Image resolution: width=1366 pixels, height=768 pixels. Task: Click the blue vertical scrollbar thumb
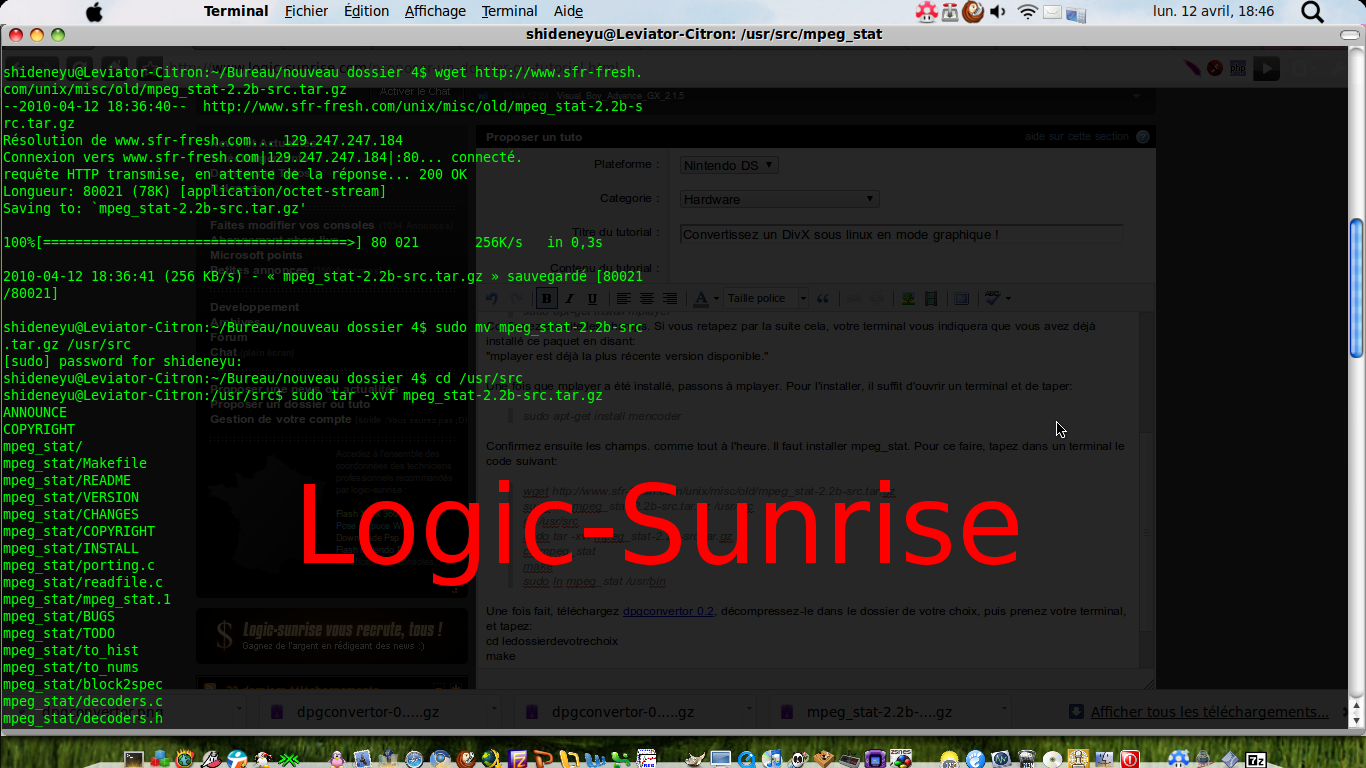[1356, 288]
